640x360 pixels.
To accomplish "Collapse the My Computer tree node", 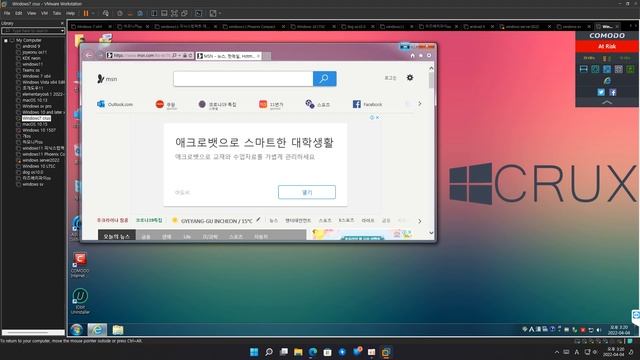I will [6, 40].
